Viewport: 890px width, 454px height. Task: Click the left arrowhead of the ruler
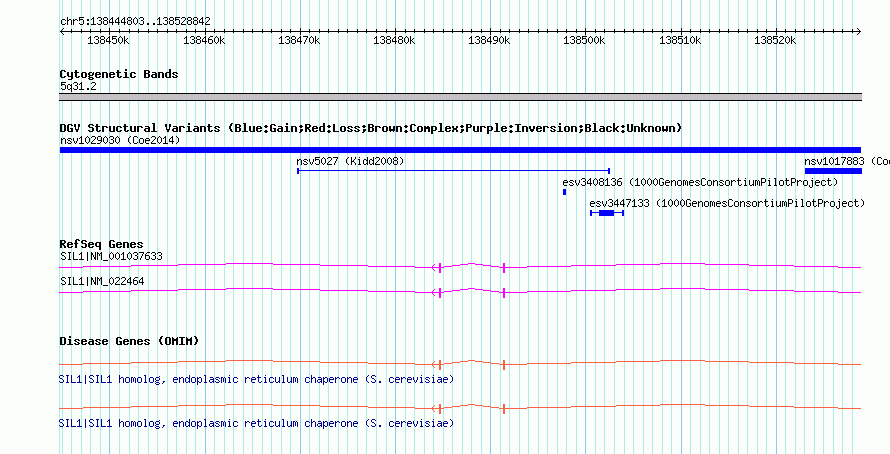[62, 32]
